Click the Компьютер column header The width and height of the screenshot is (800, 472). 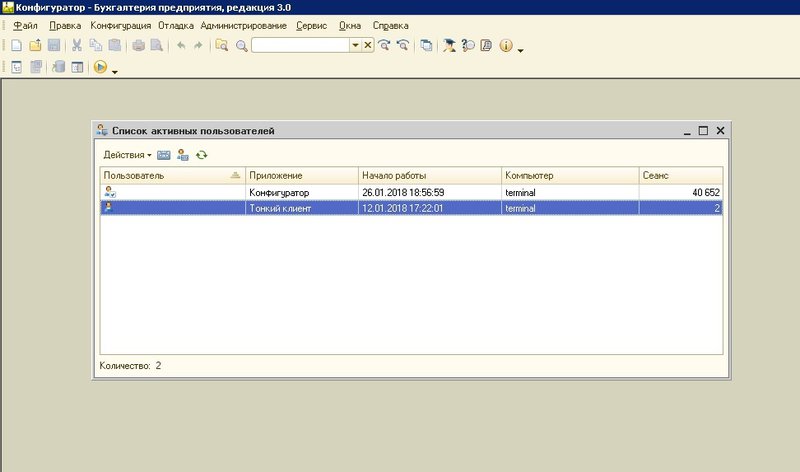coord(570,176)
